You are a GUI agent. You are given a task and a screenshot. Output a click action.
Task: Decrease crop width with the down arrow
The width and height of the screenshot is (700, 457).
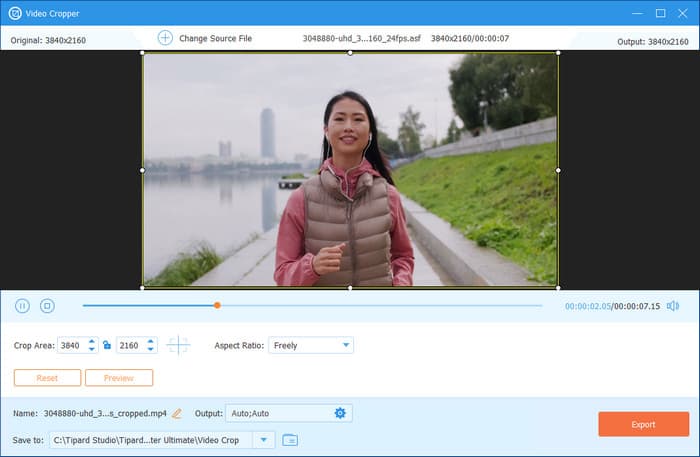click(92, 349)
